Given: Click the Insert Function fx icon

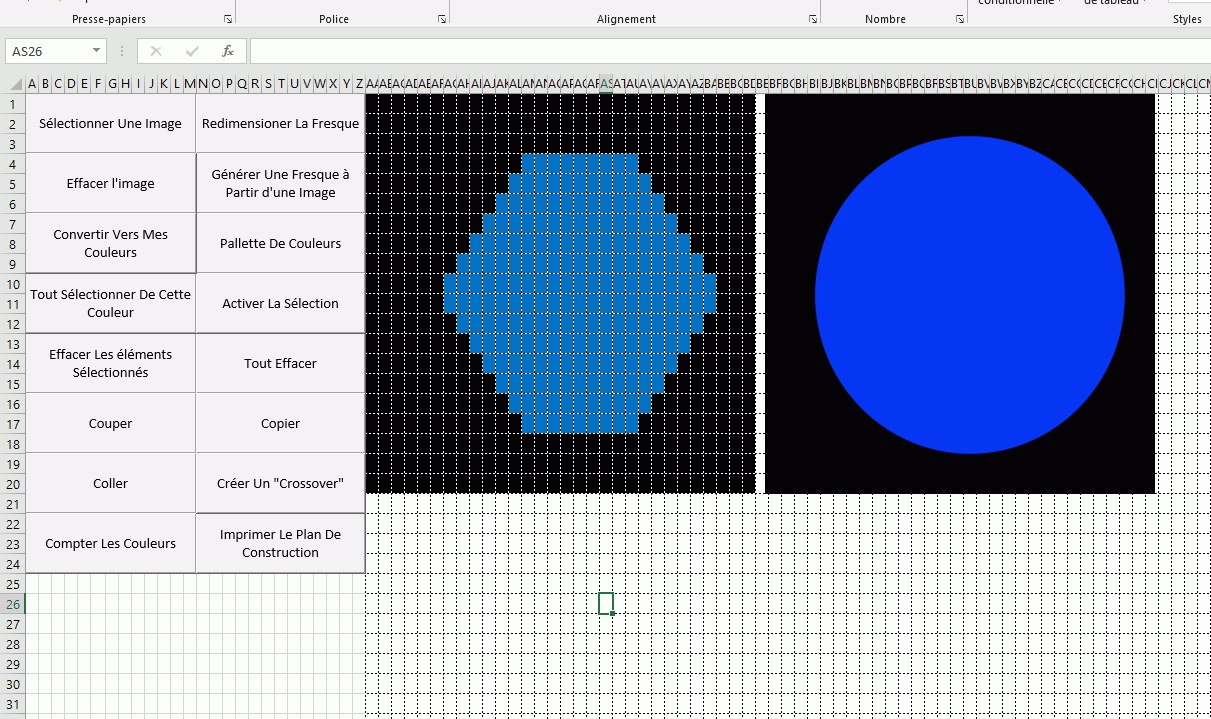Looking at the screenshot, I should [x=228, y=51].
